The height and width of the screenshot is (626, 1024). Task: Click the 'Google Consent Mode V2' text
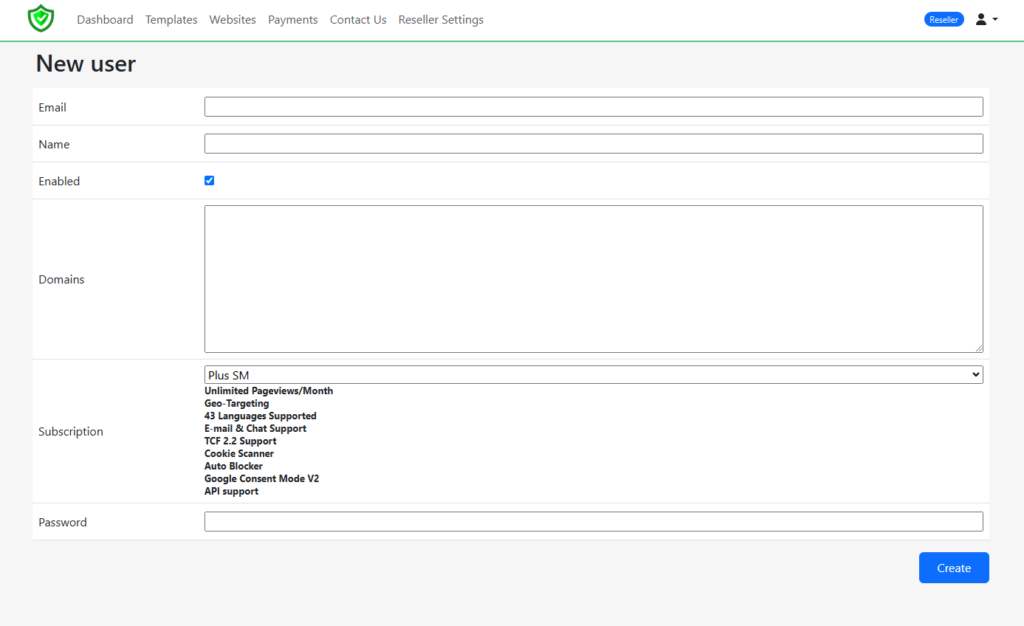[261, 478]
